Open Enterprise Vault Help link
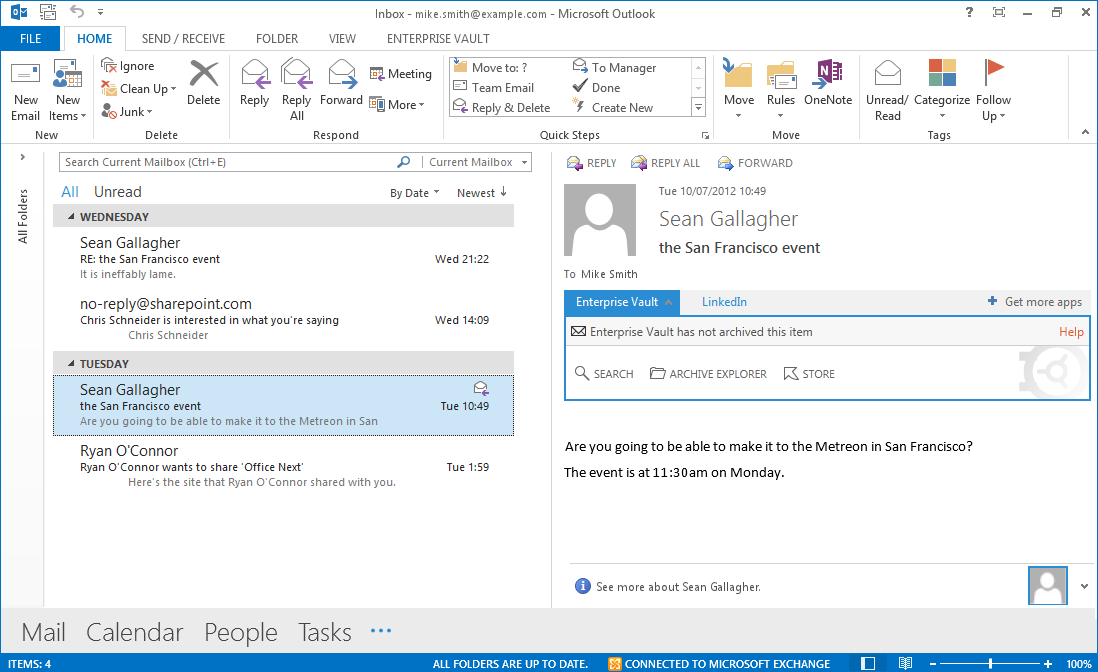 [1071, 332]
